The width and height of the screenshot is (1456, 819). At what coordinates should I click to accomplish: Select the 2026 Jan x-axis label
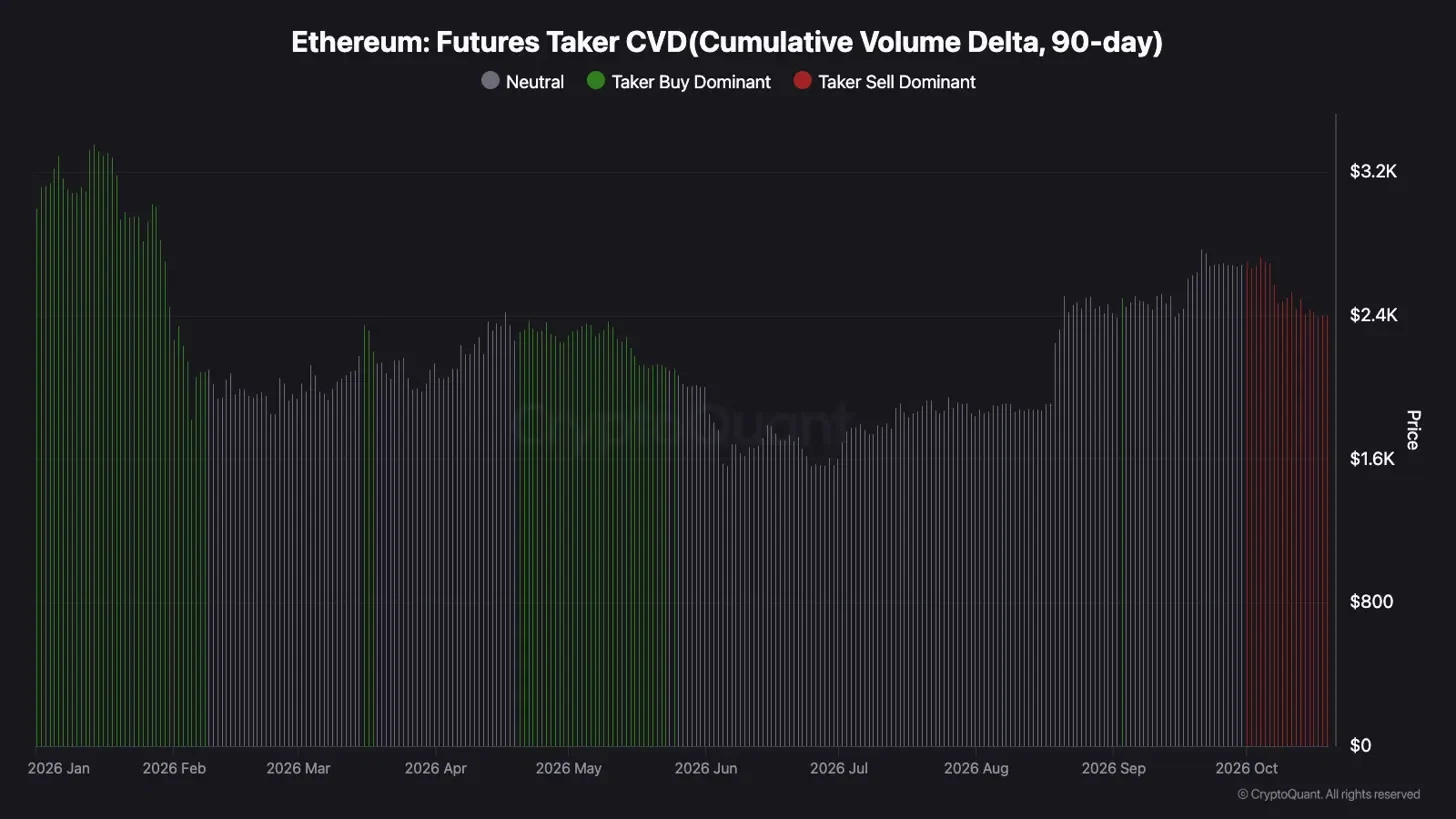59,768
